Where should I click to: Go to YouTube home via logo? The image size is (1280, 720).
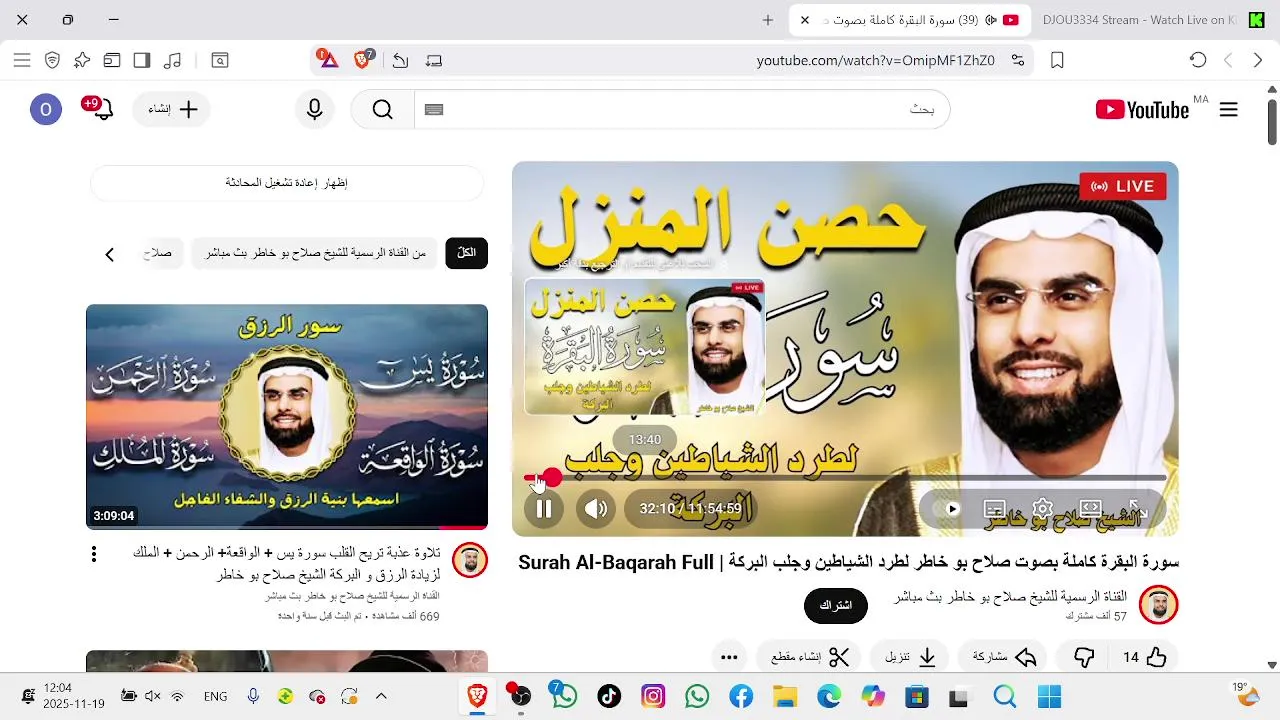click(x=1142, y=110)
